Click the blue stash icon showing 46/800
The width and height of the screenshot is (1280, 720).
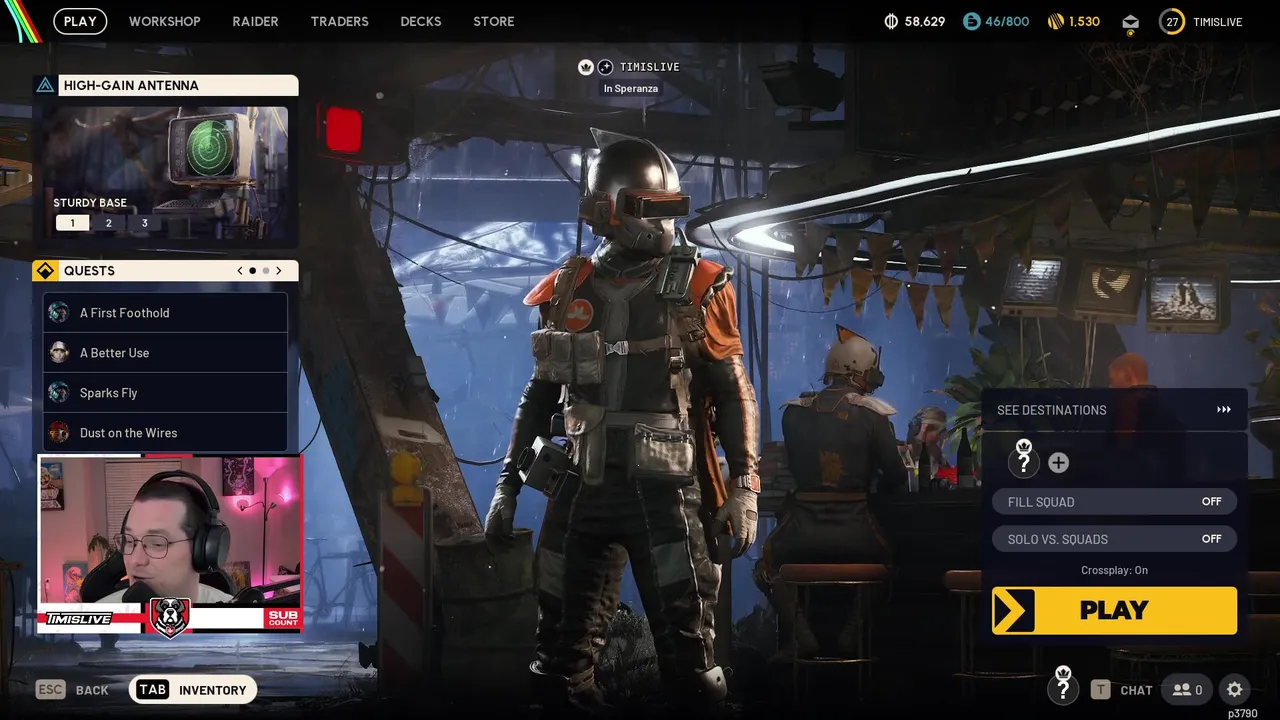coord(971,21)
